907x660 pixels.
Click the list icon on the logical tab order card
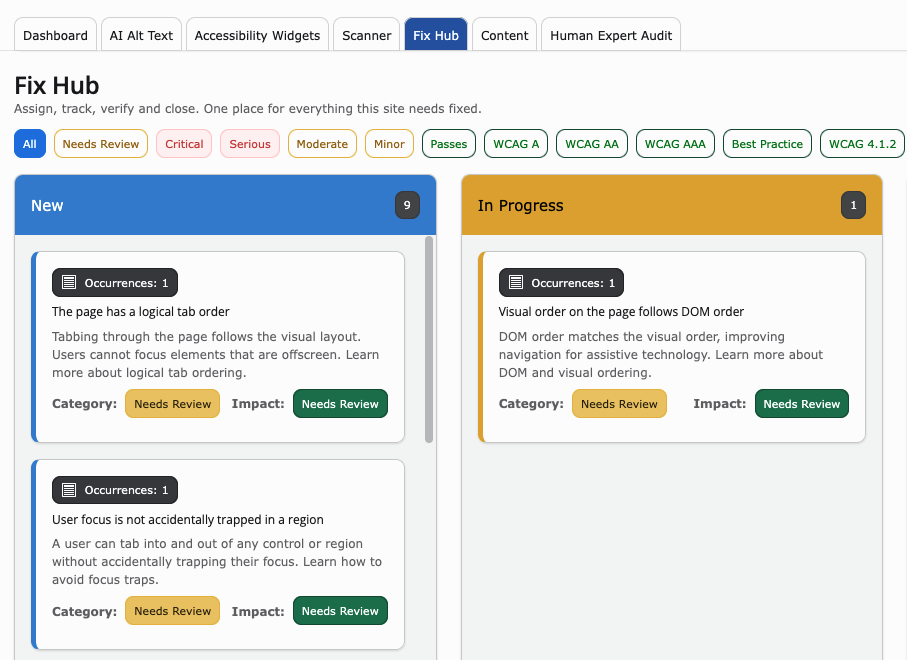[x=69, y=282]
